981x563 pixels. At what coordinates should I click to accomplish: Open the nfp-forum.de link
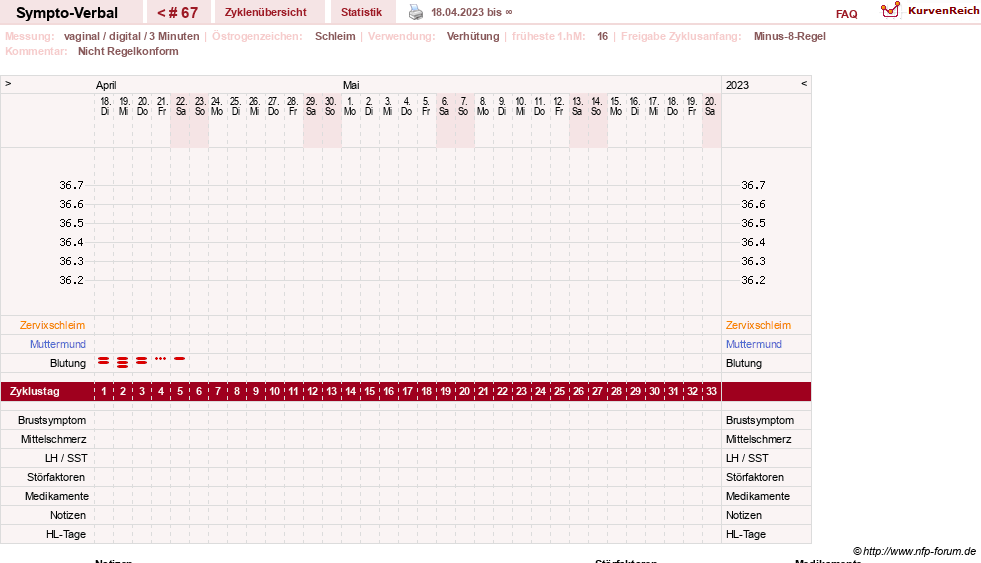click(914, 551)
